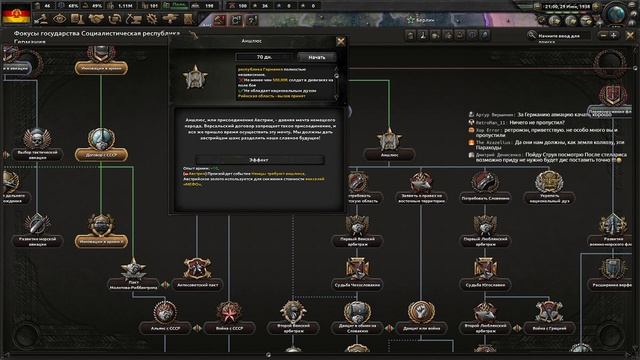Click the fifth focus filter icon in toolbar
The width and height of the screenshot is (640, 360).
pyautogui.click(x=460, y=36)
